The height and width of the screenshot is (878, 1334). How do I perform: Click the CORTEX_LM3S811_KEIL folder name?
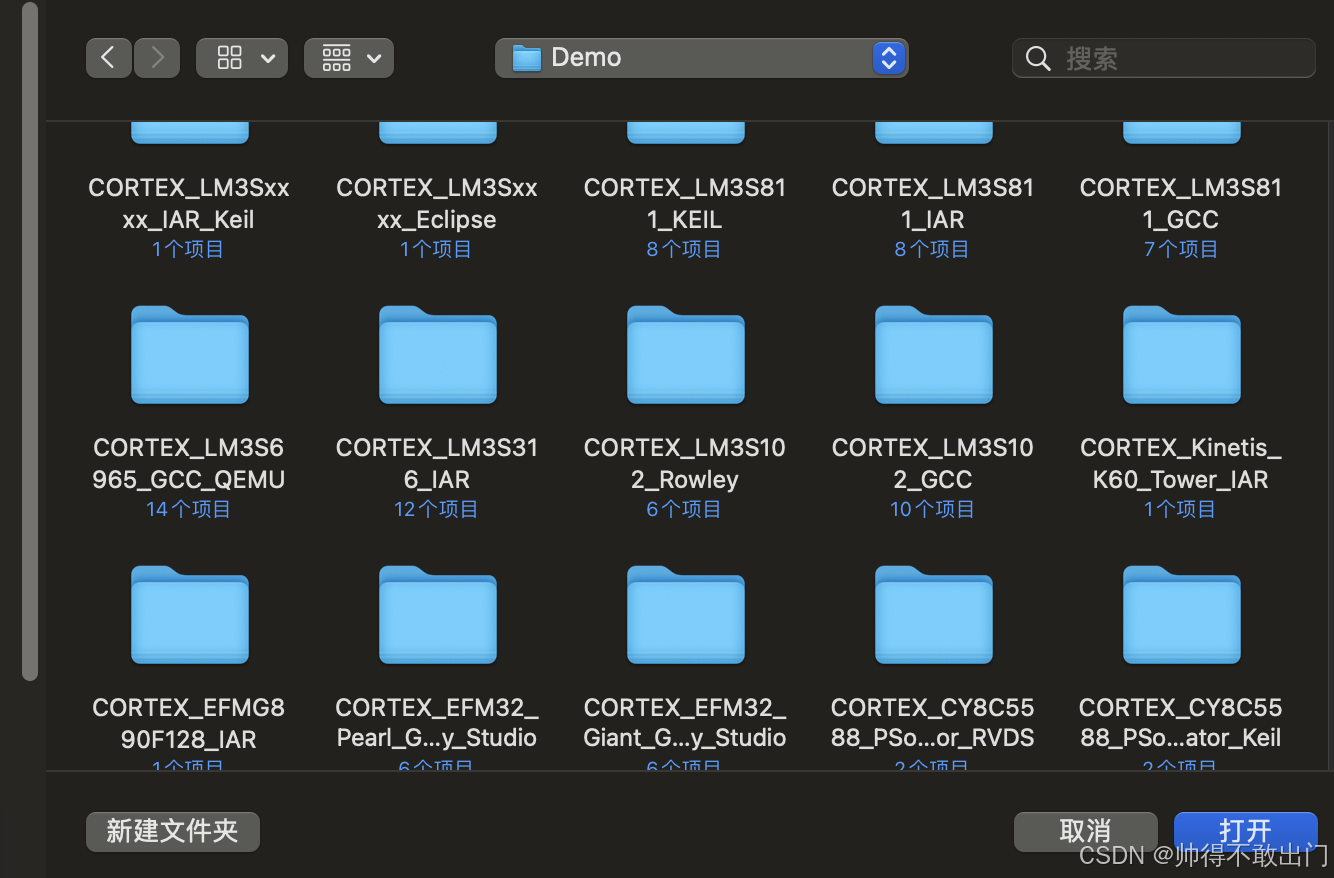pyautogui.click(x=685, y=203)
